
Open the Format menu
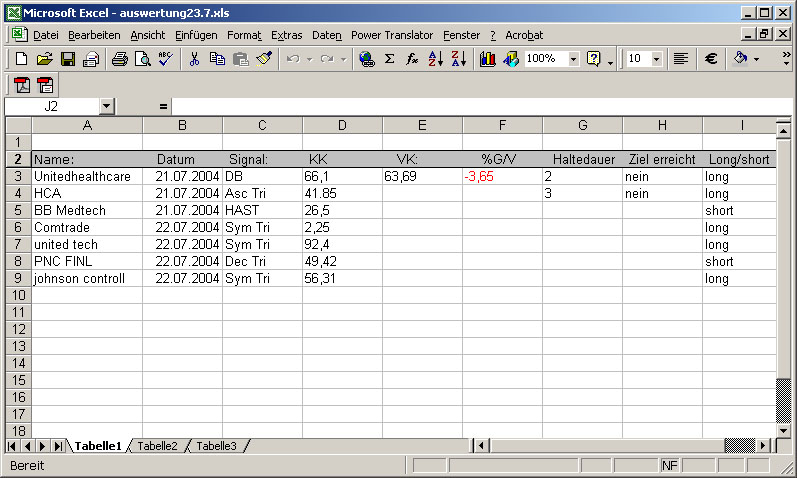pos(244,35)
